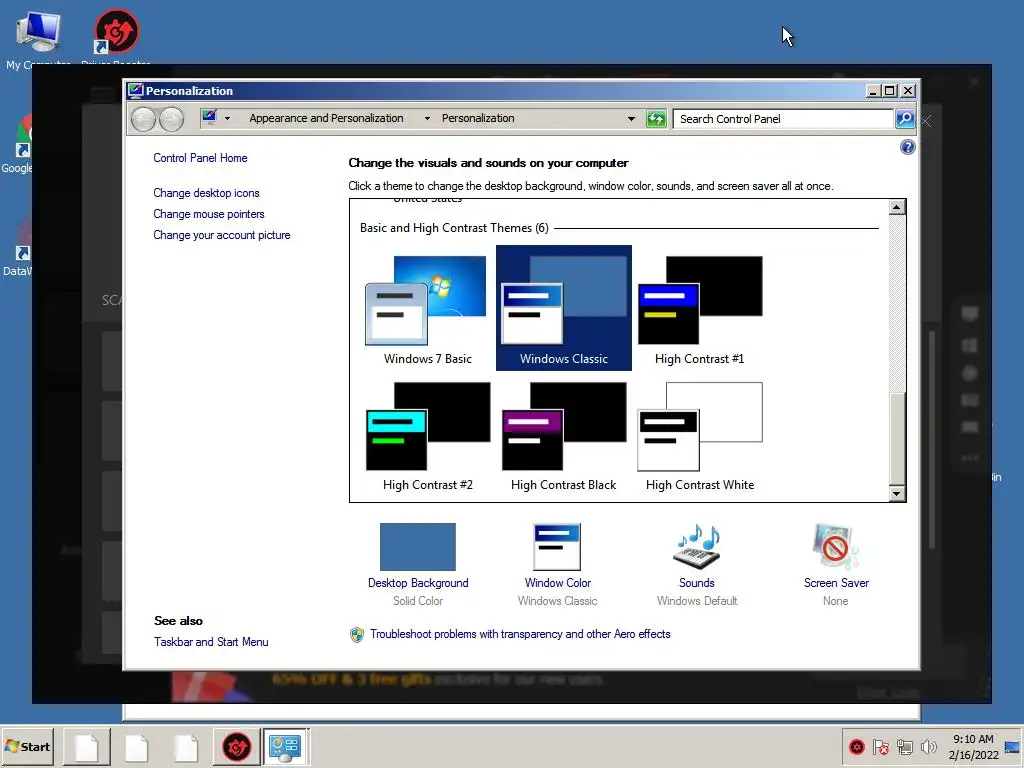Click the Show desktop tray icon
The image size is (1024, 768).
[x=1012, y=747]
